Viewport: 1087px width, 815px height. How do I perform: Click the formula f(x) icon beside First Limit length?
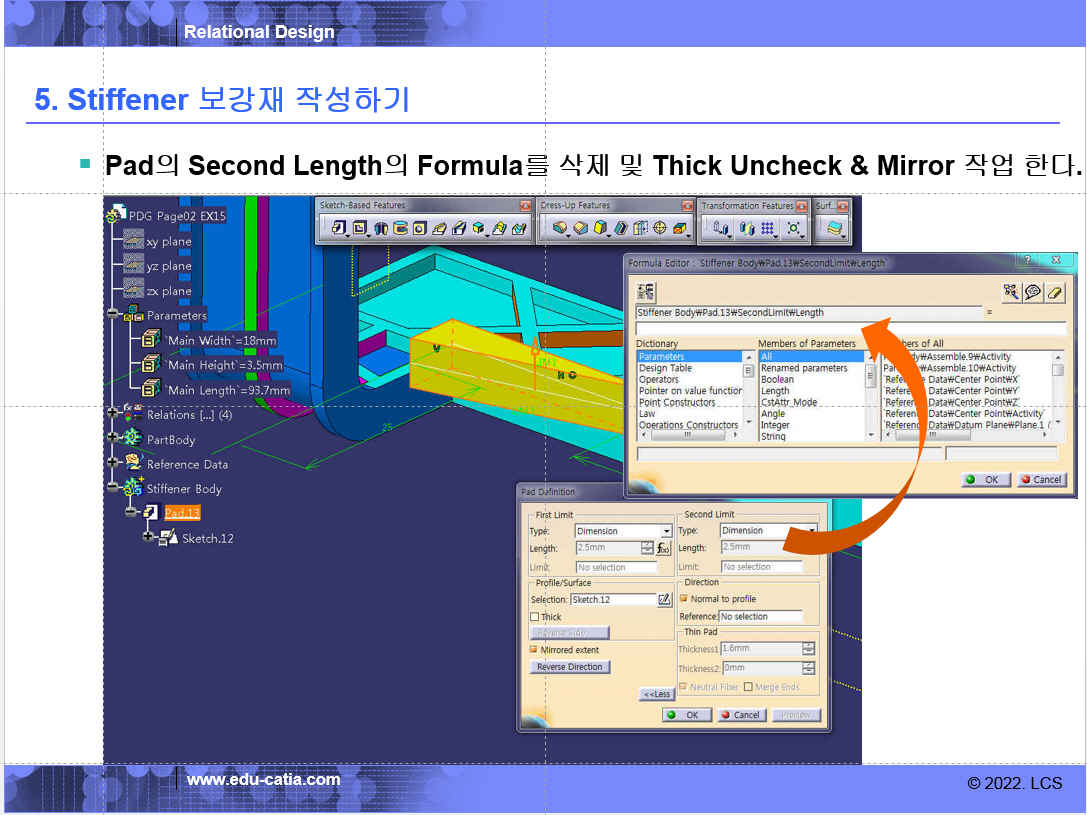click(x=663, y=548)
